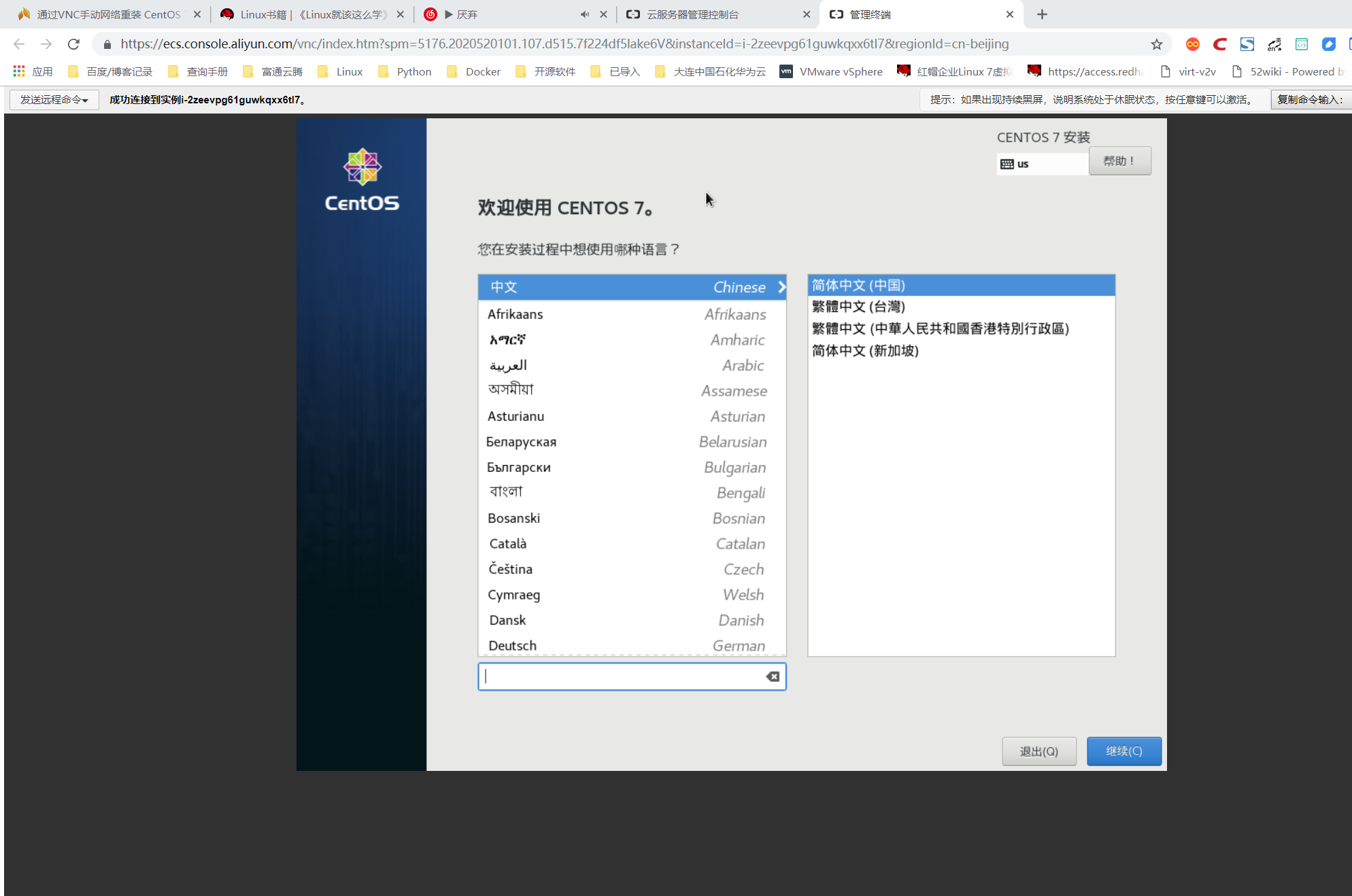Select Català in the language list
This screenshot has width=1352, height=896.
(x=632, y=544)
